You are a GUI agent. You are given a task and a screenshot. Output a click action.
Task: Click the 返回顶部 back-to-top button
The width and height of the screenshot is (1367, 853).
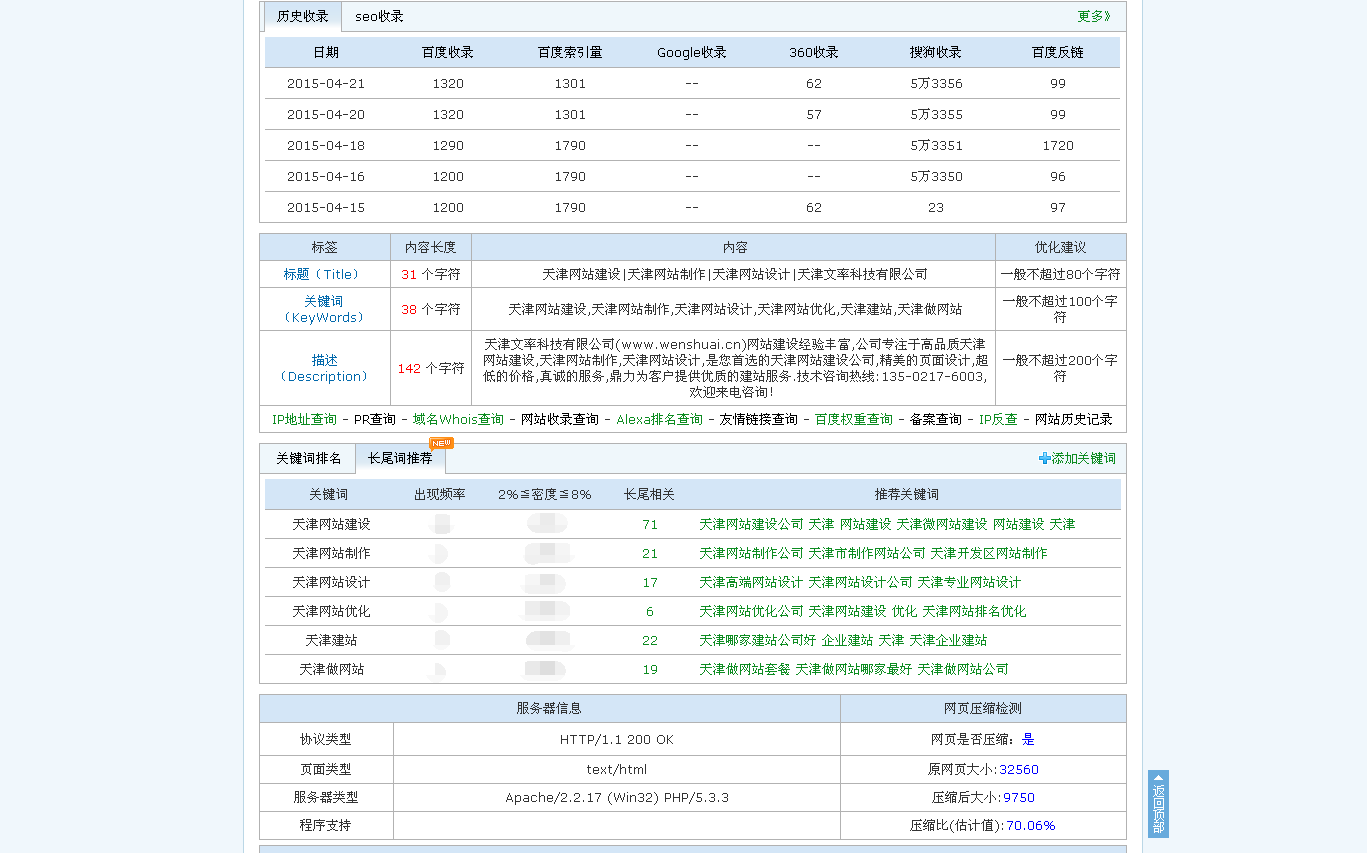(x=1158, y=803)
